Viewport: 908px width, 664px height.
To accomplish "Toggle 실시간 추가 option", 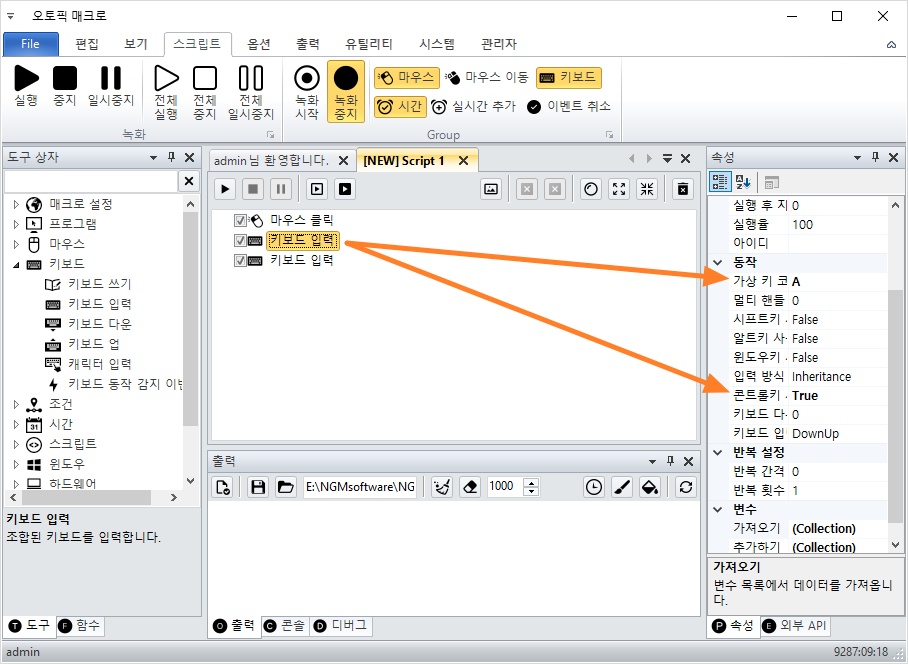I will [x=473, y=107].
